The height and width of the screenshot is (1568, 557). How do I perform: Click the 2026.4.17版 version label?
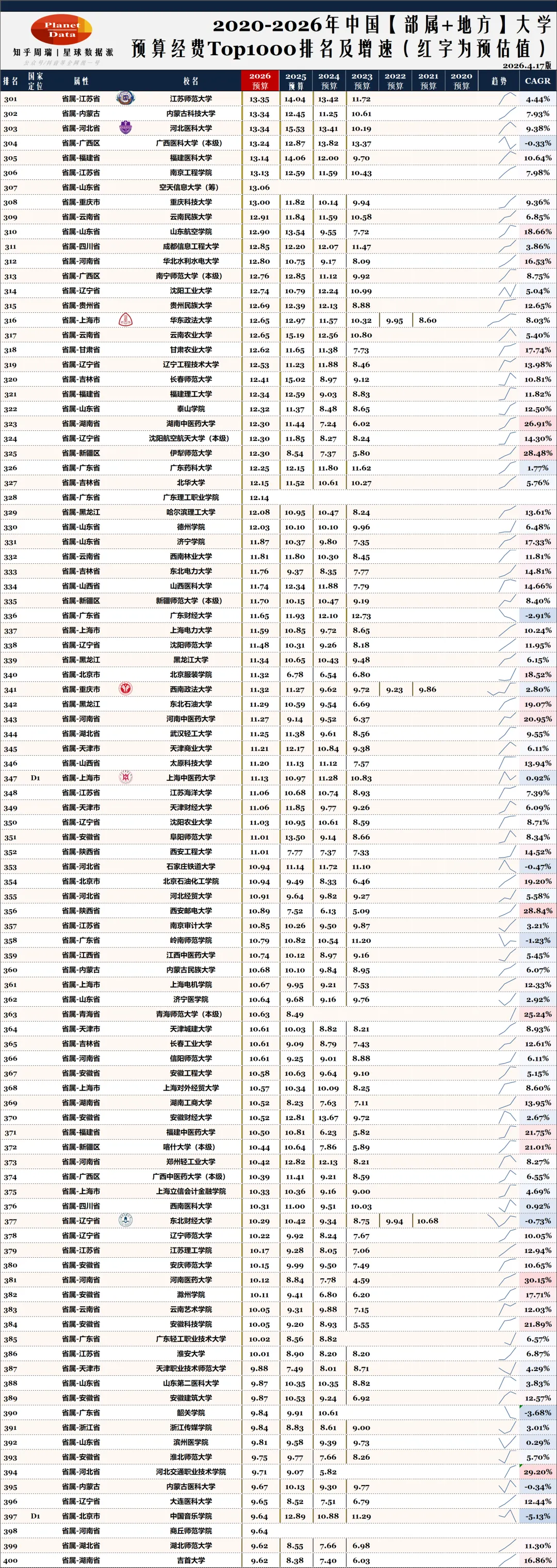(527, 65)
